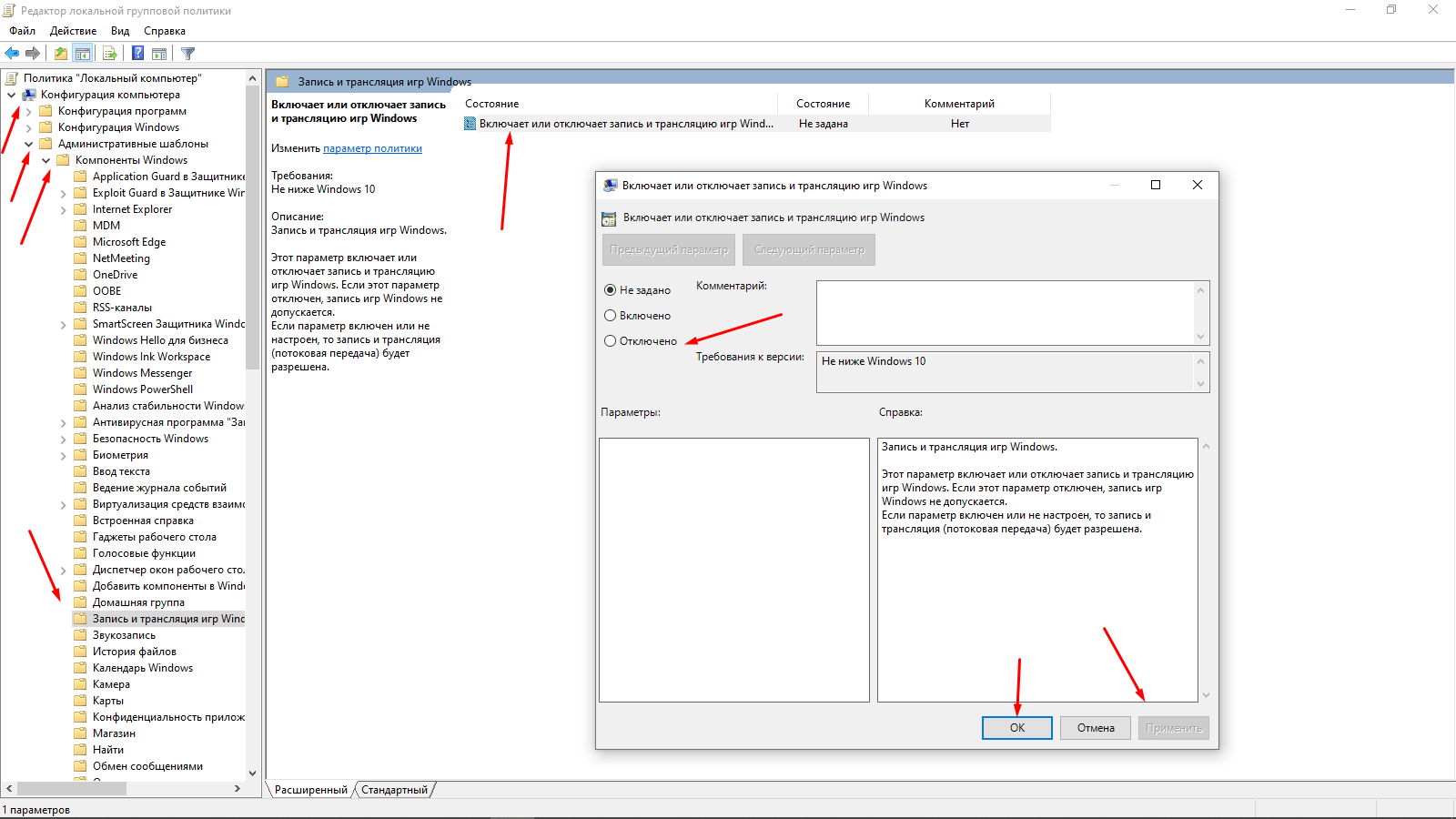Collapse the Компоненты Windows node
Image resolution: width=1456 pixels, height=819 pixels.
point(45,160)
